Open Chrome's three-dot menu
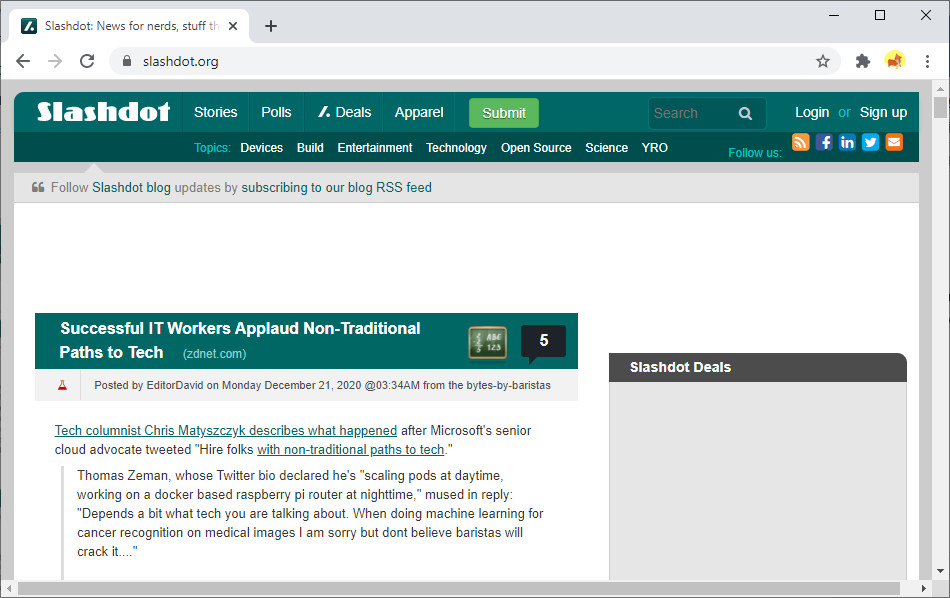The height and width of the screenshot is (598, 950). coord(927,61)
